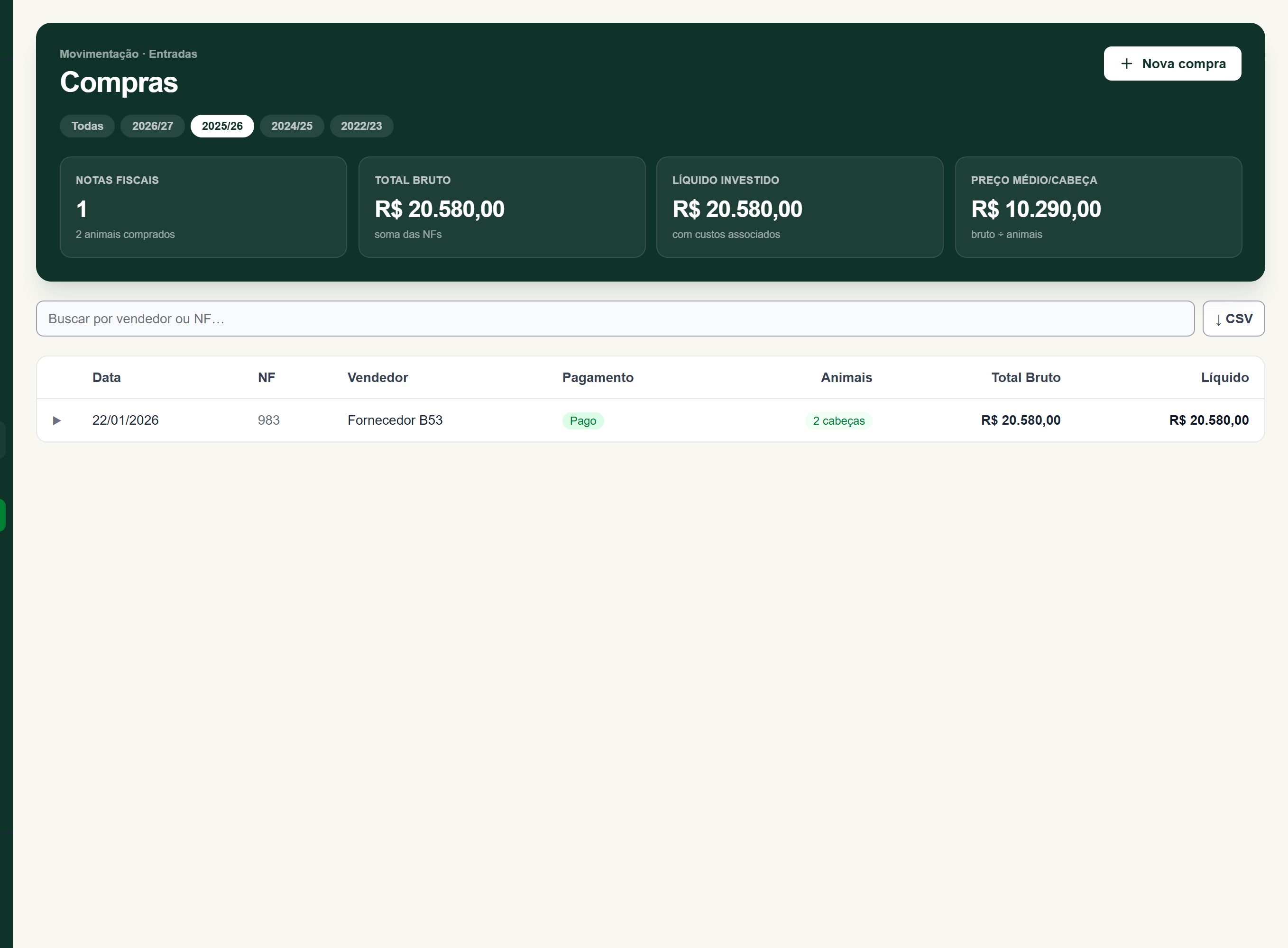Viewport: 1288px width, 948px height.
Task: Click the Animais column header
Action: 846,378
